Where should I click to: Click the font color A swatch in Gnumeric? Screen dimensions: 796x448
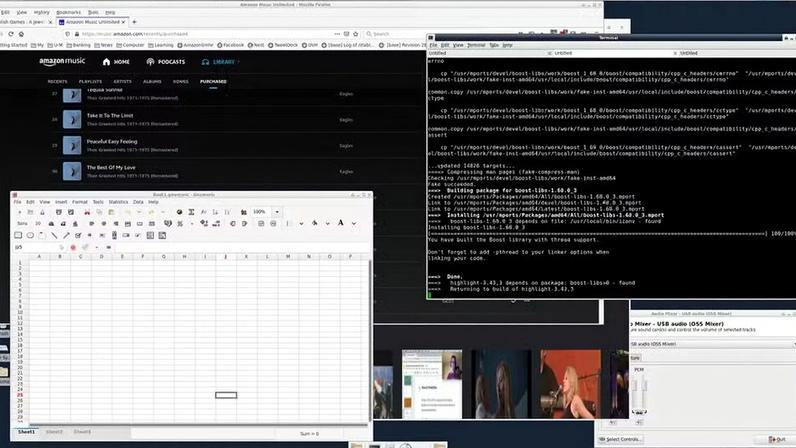coord(341,223)
